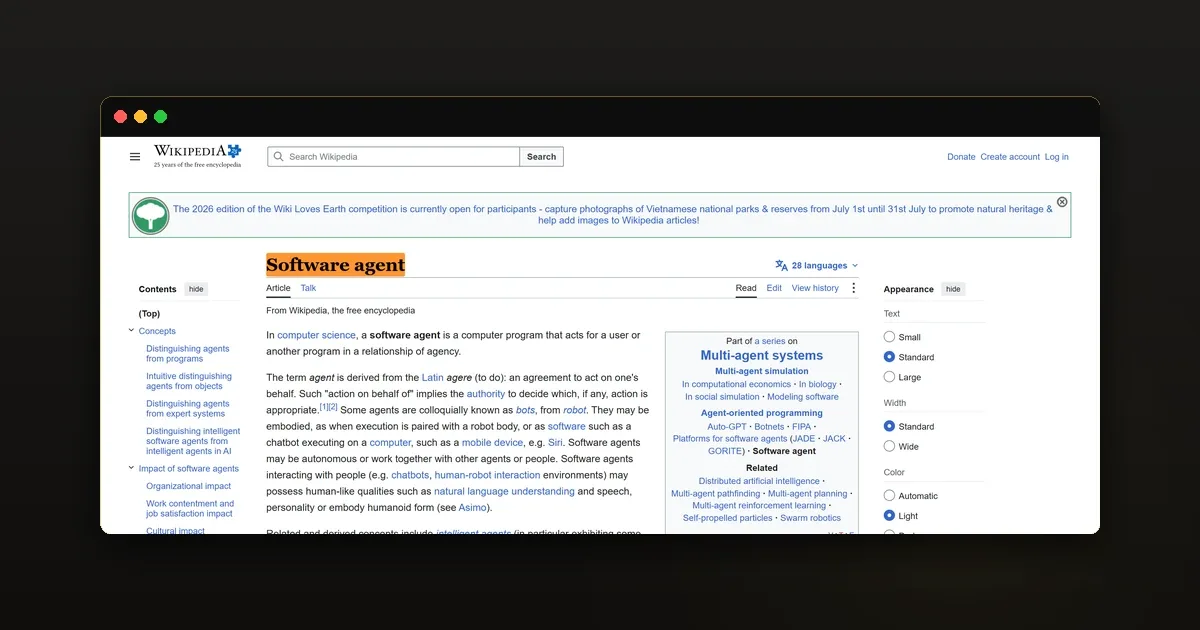Jump to (Top) in contents
The image size is (1200, 630).
149,313
